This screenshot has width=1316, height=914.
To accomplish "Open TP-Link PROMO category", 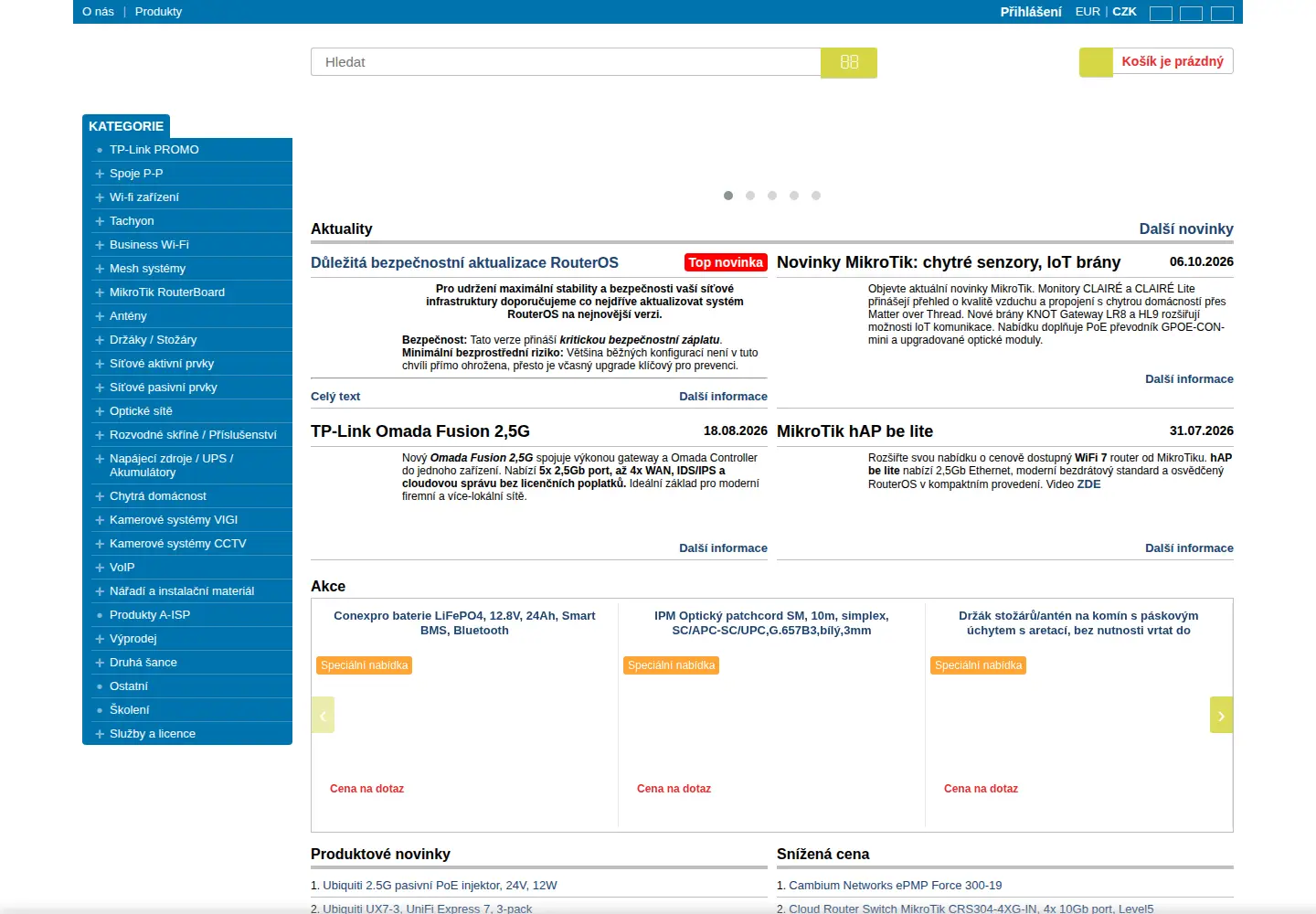I will tap(154, 150).
